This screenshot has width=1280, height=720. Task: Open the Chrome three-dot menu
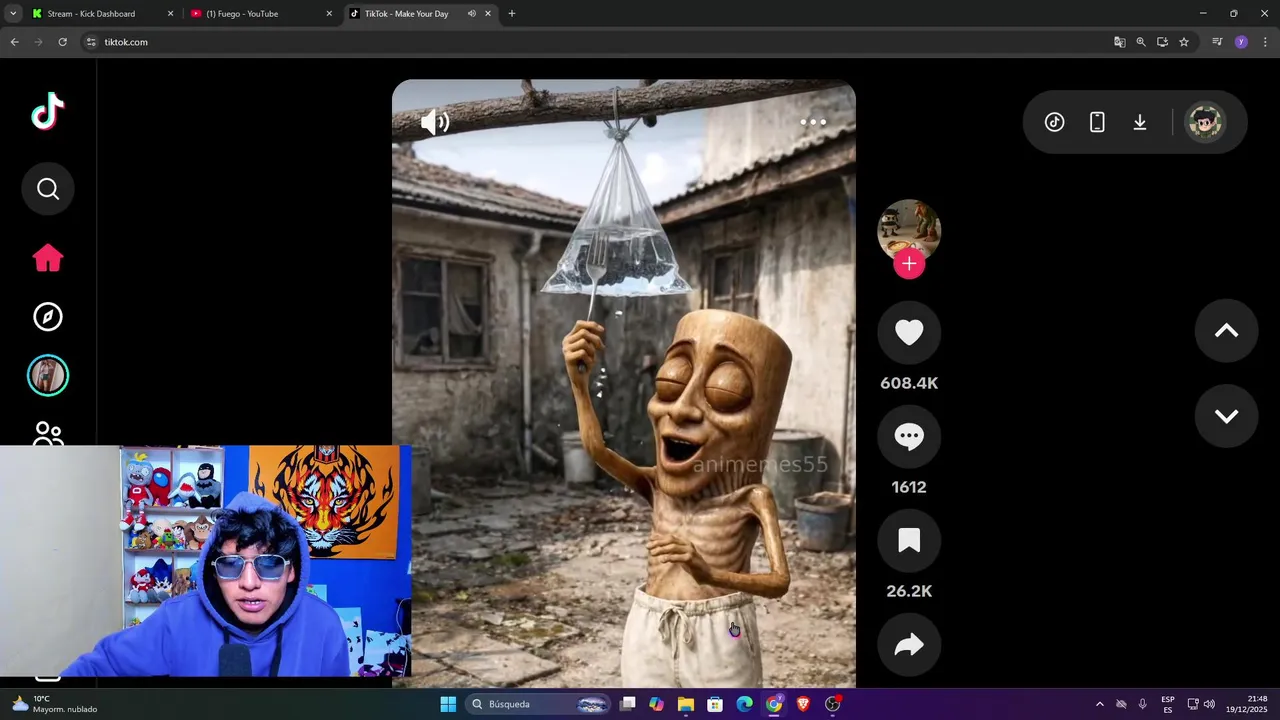1265,42
